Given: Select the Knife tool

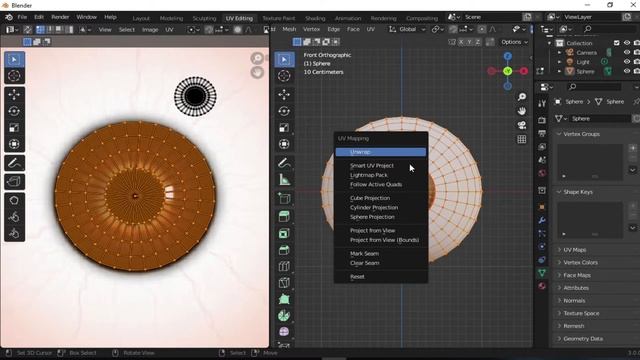Looking at the screenshot, I should [284, 282].
